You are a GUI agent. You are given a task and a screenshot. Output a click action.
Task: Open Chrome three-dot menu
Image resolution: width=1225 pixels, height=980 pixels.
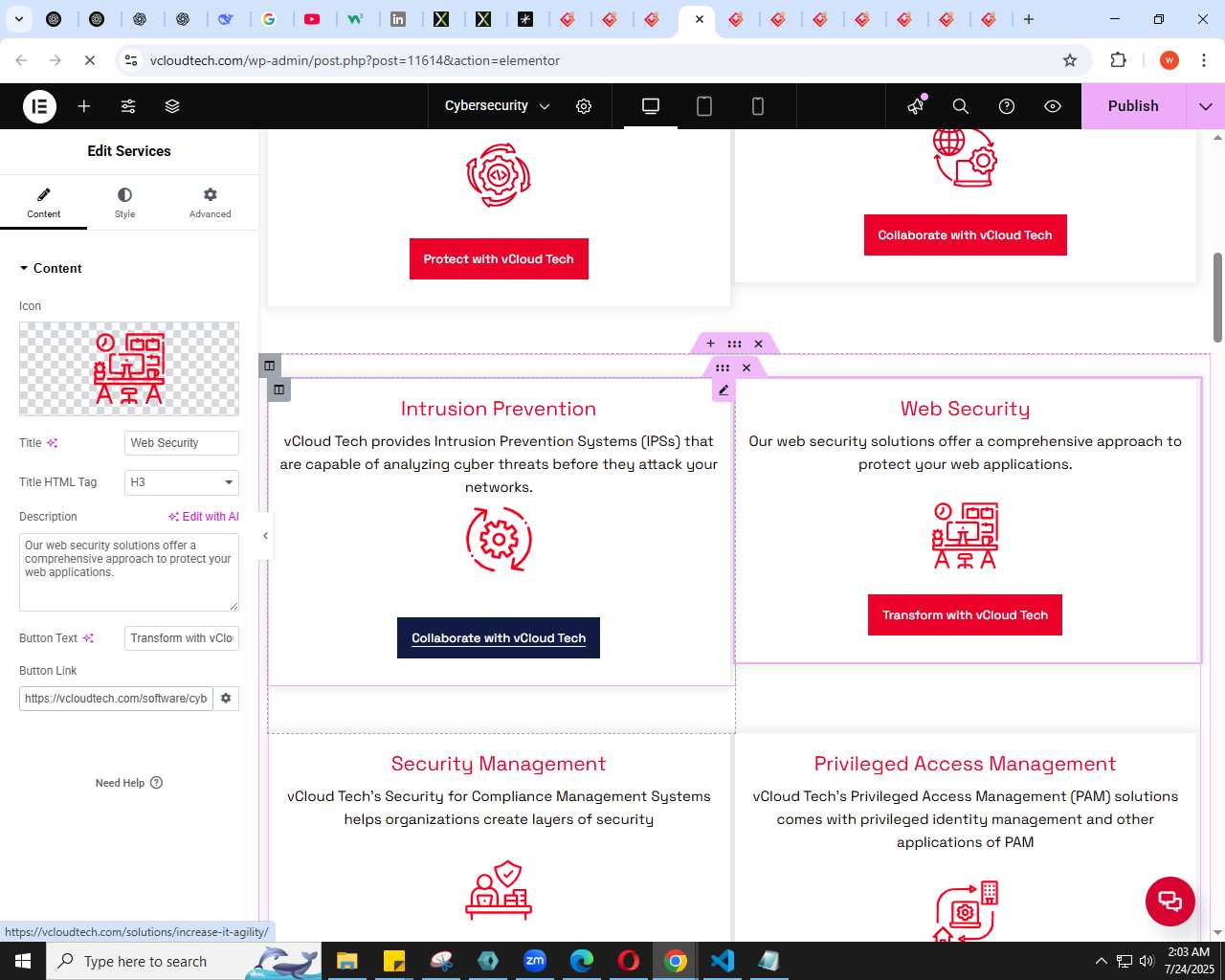pyautogui.click(x=1204, y=60)
